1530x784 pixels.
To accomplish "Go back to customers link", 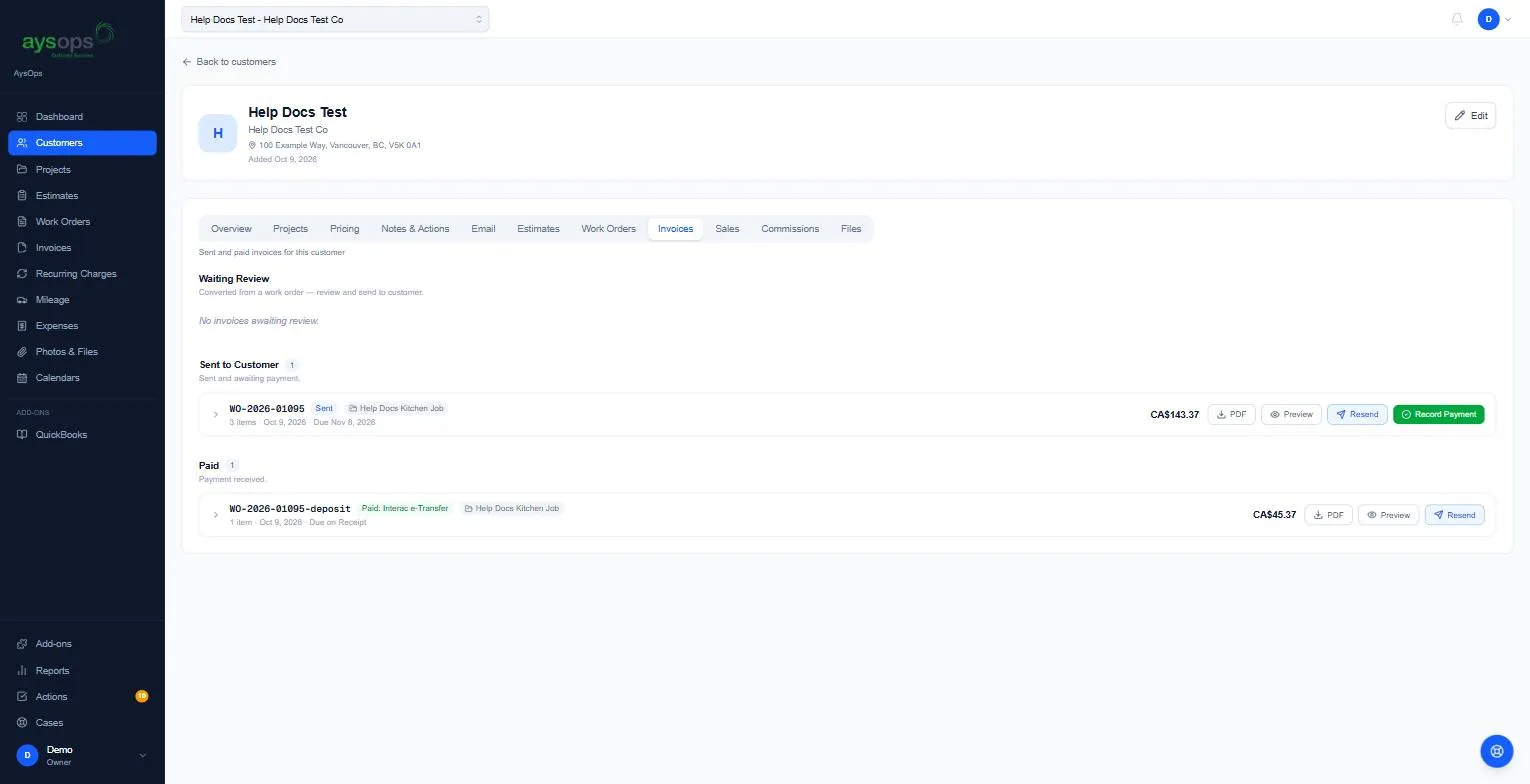I will pos(229,62).
